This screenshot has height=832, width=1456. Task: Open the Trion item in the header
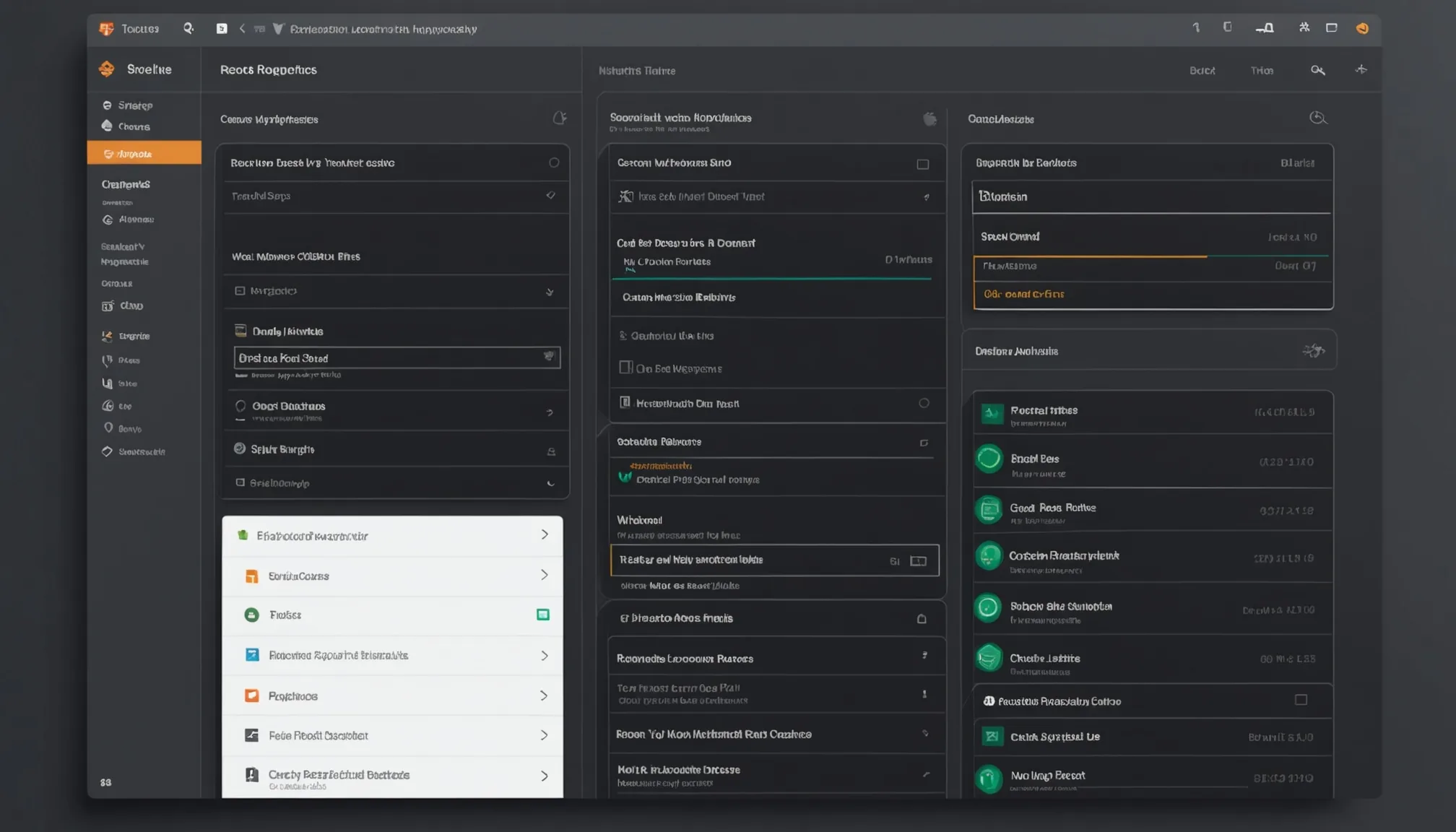1262,71
